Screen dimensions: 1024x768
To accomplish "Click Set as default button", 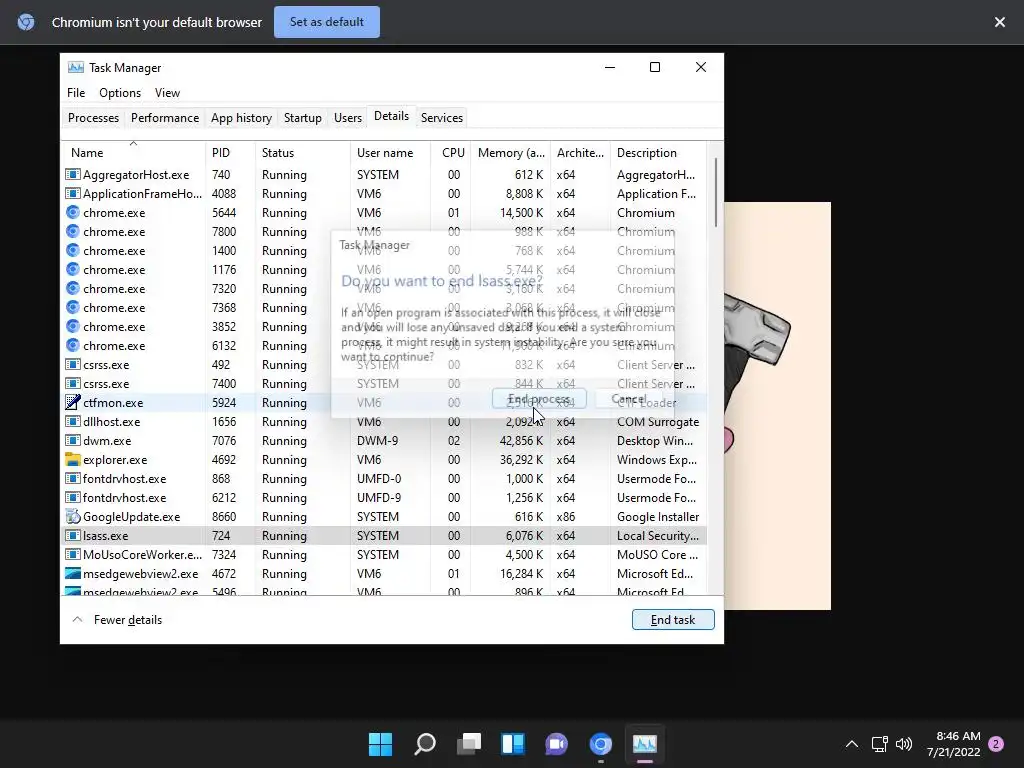I will [327, 22].
